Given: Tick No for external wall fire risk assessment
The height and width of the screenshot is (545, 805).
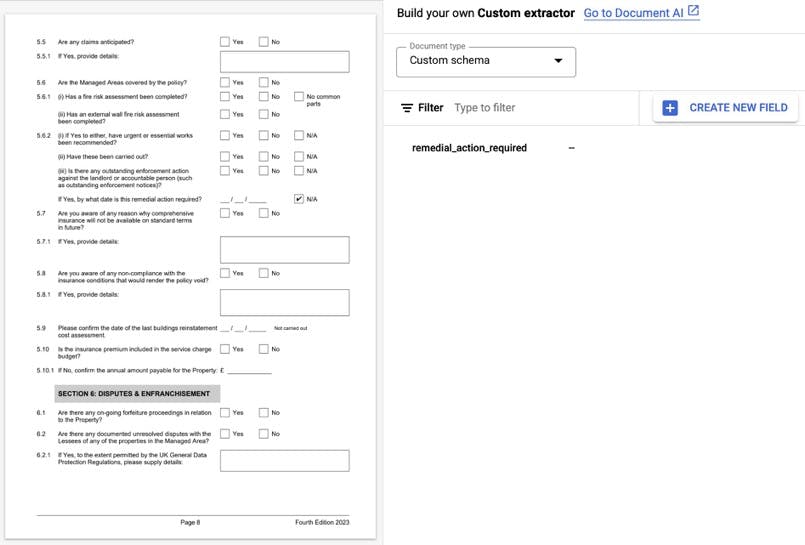Looking at the screenshot, I should (x=263, y=114).
